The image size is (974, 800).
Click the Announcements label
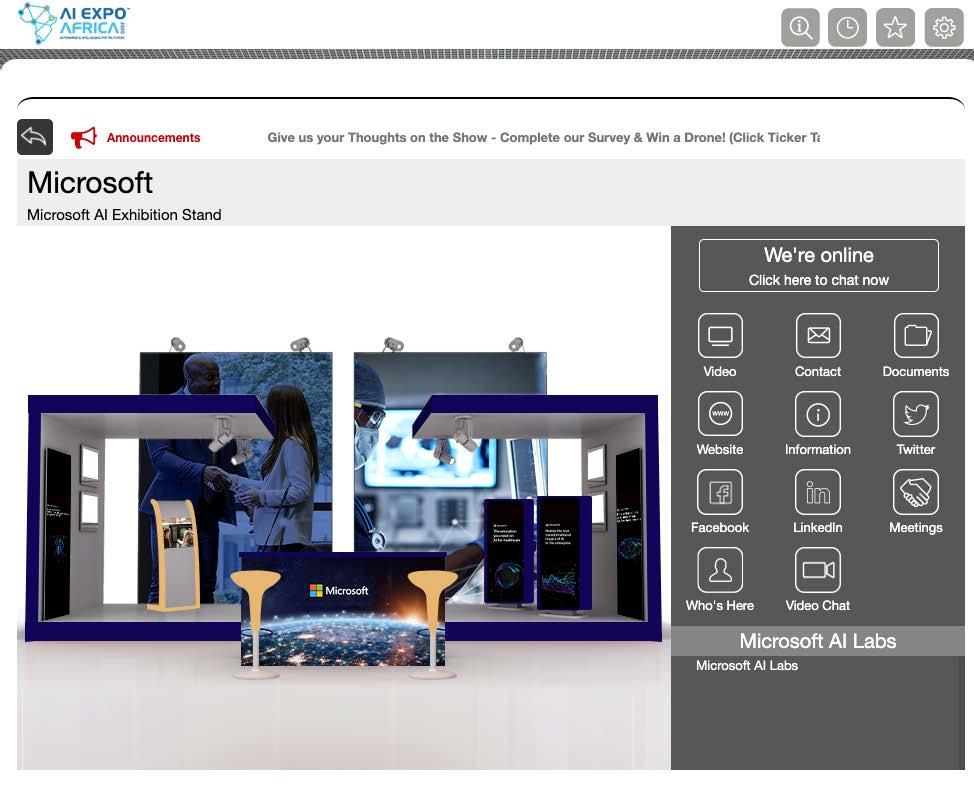coord(153,138)
